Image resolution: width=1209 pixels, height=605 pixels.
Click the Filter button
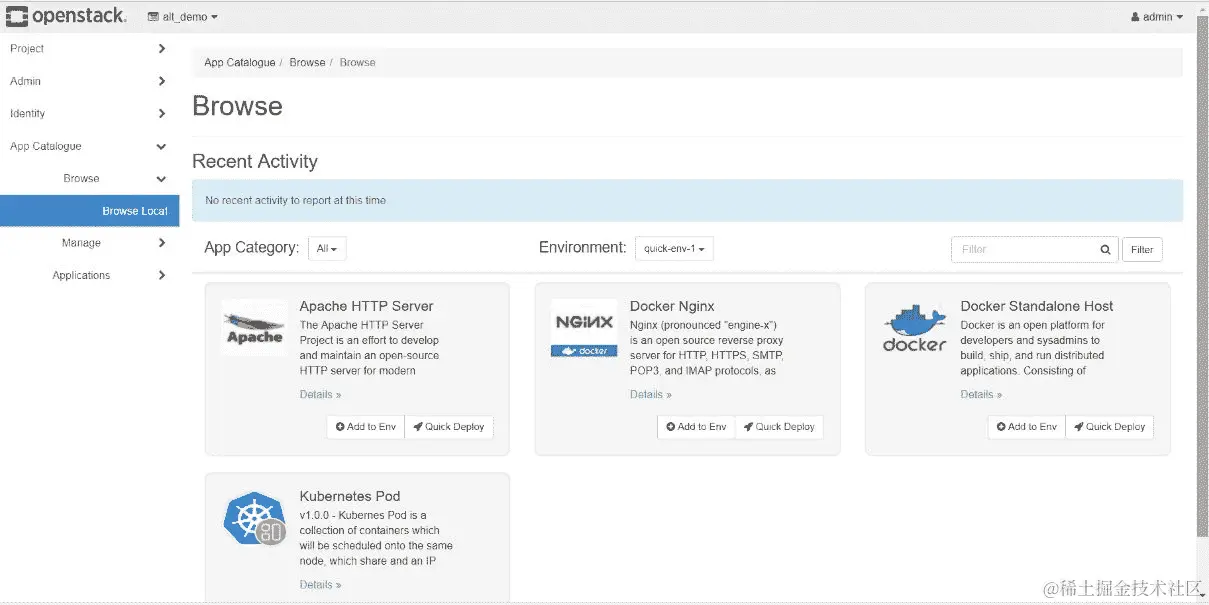click(1142, 250)
